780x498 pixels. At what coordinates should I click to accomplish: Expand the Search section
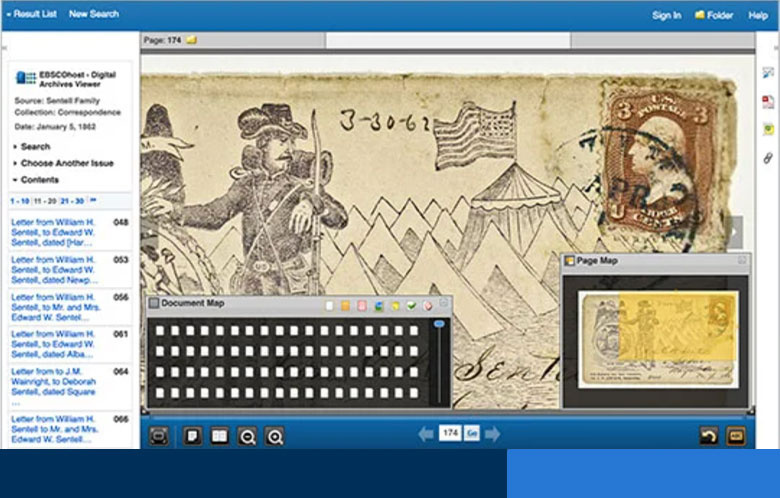[x=35, y=147]
